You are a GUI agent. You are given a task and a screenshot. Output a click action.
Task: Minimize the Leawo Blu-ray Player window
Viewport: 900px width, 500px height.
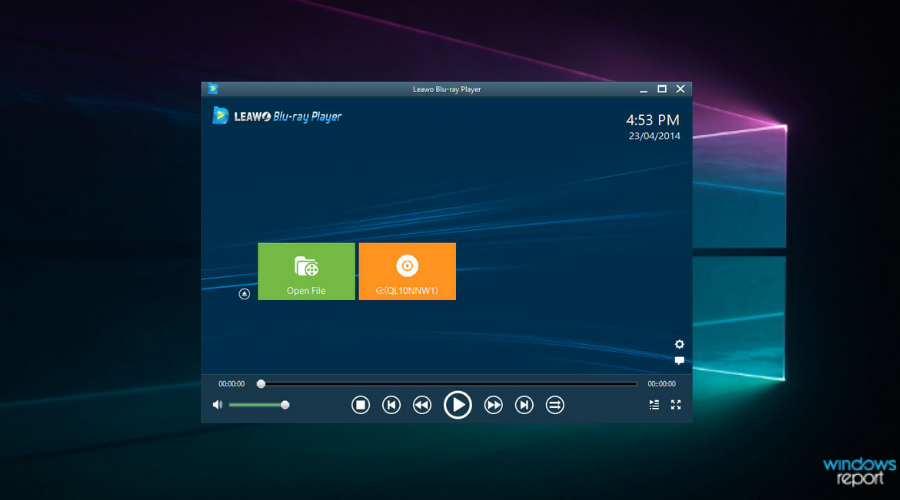click(643, 90)
